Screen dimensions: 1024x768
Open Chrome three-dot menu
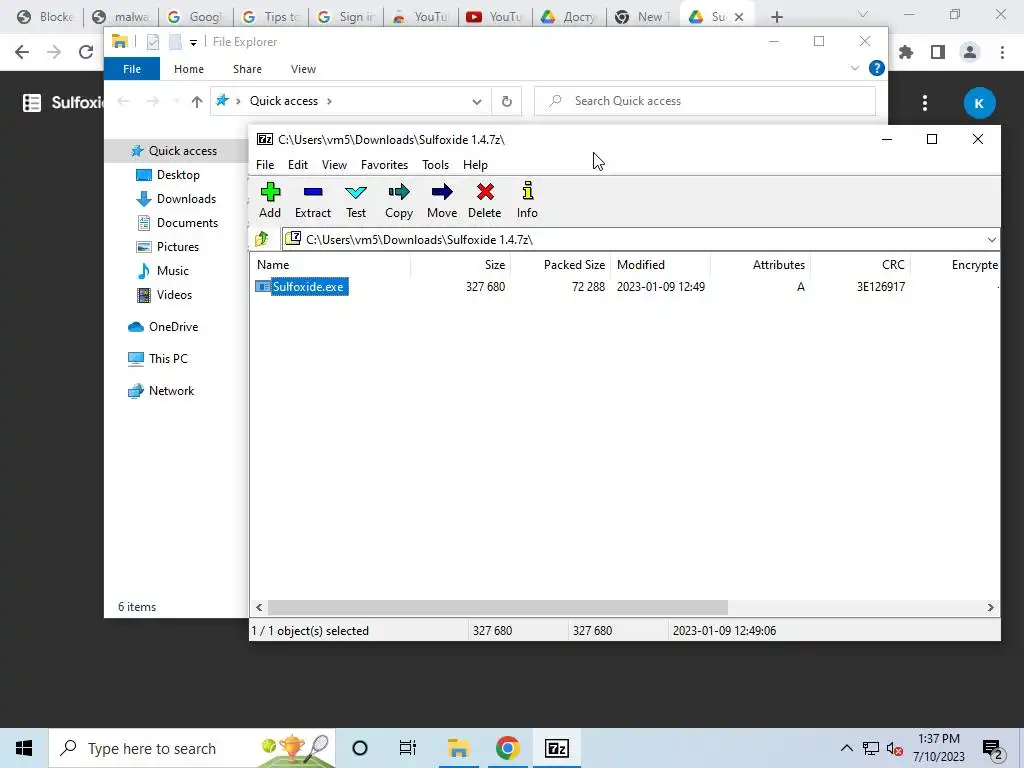click(x=1002, y=52)
